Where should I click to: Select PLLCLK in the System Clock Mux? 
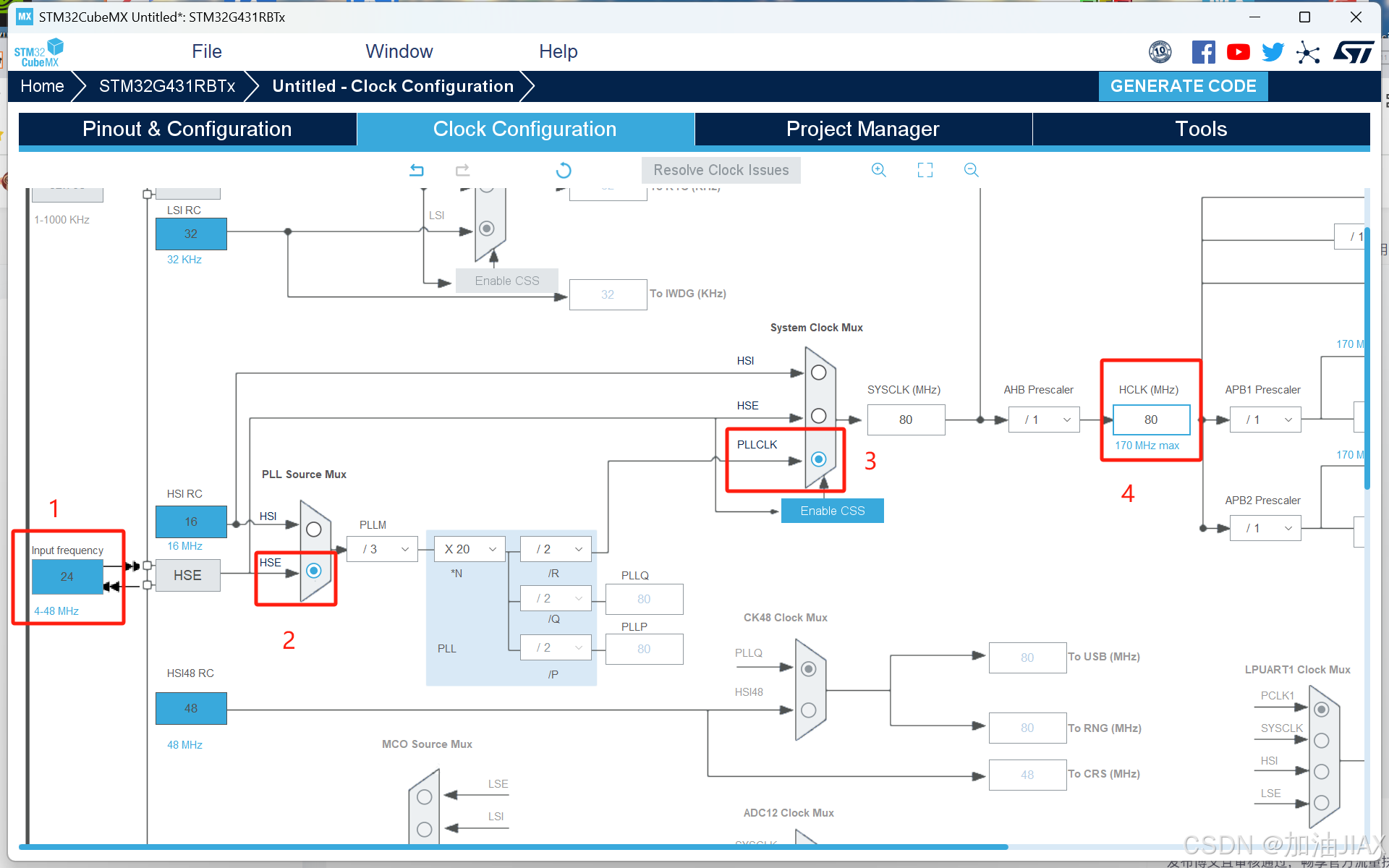[819, 459]
